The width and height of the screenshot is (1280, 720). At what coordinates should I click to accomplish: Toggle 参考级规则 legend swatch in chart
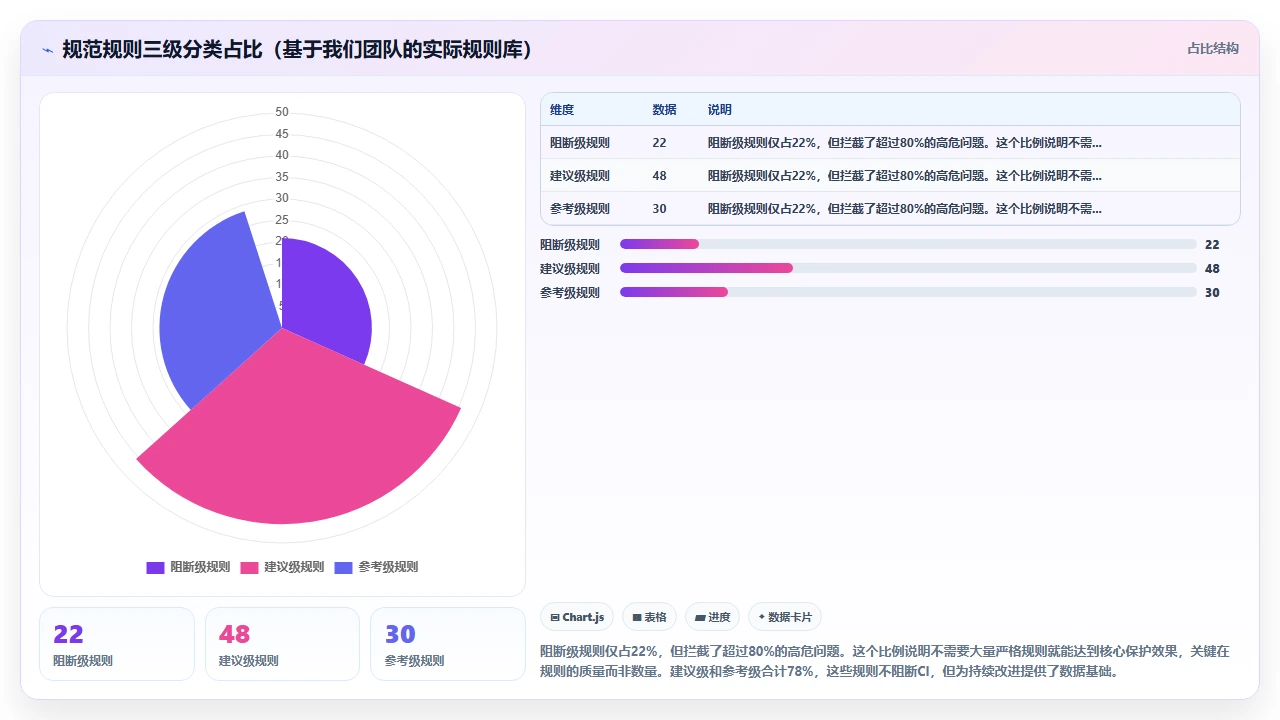pos(343,568)
